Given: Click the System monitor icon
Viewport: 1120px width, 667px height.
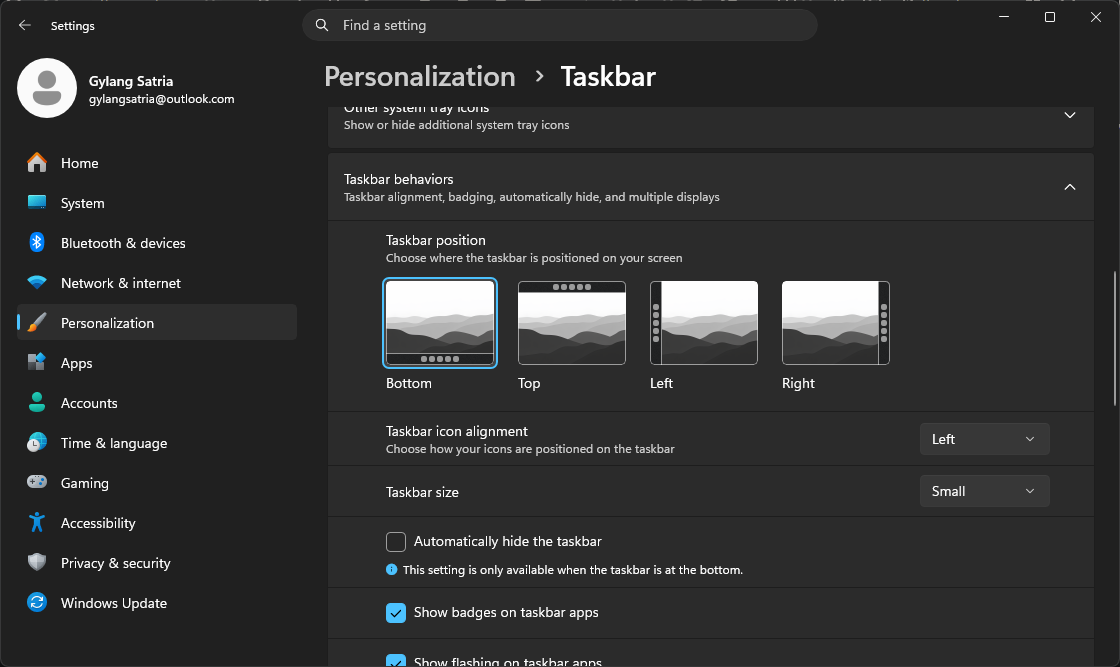Looking at the screenshot, I should 36,203.
